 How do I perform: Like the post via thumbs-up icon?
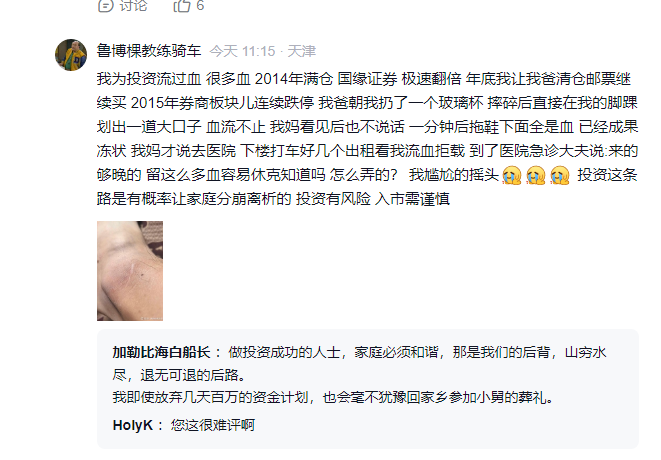pos(182,5)
